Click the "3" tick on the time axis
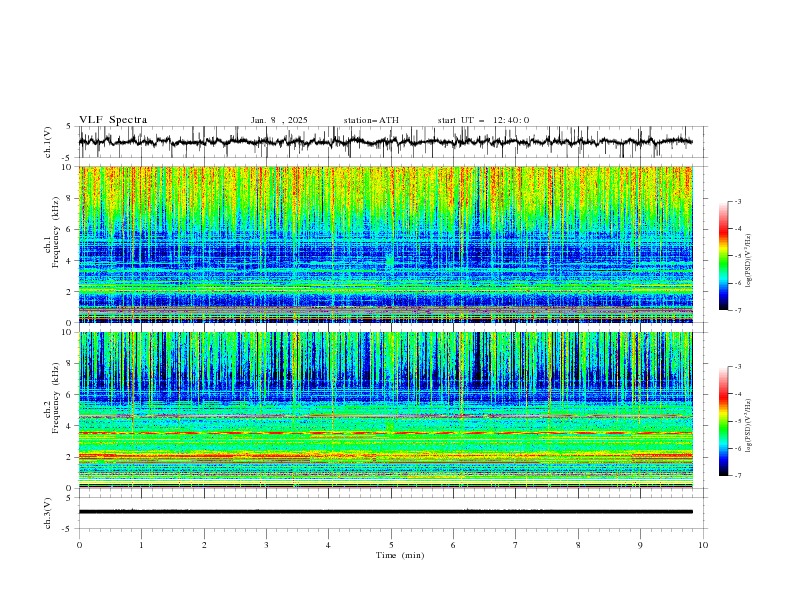This screenshot has width=792, height=612. click(x=266, y=545)
